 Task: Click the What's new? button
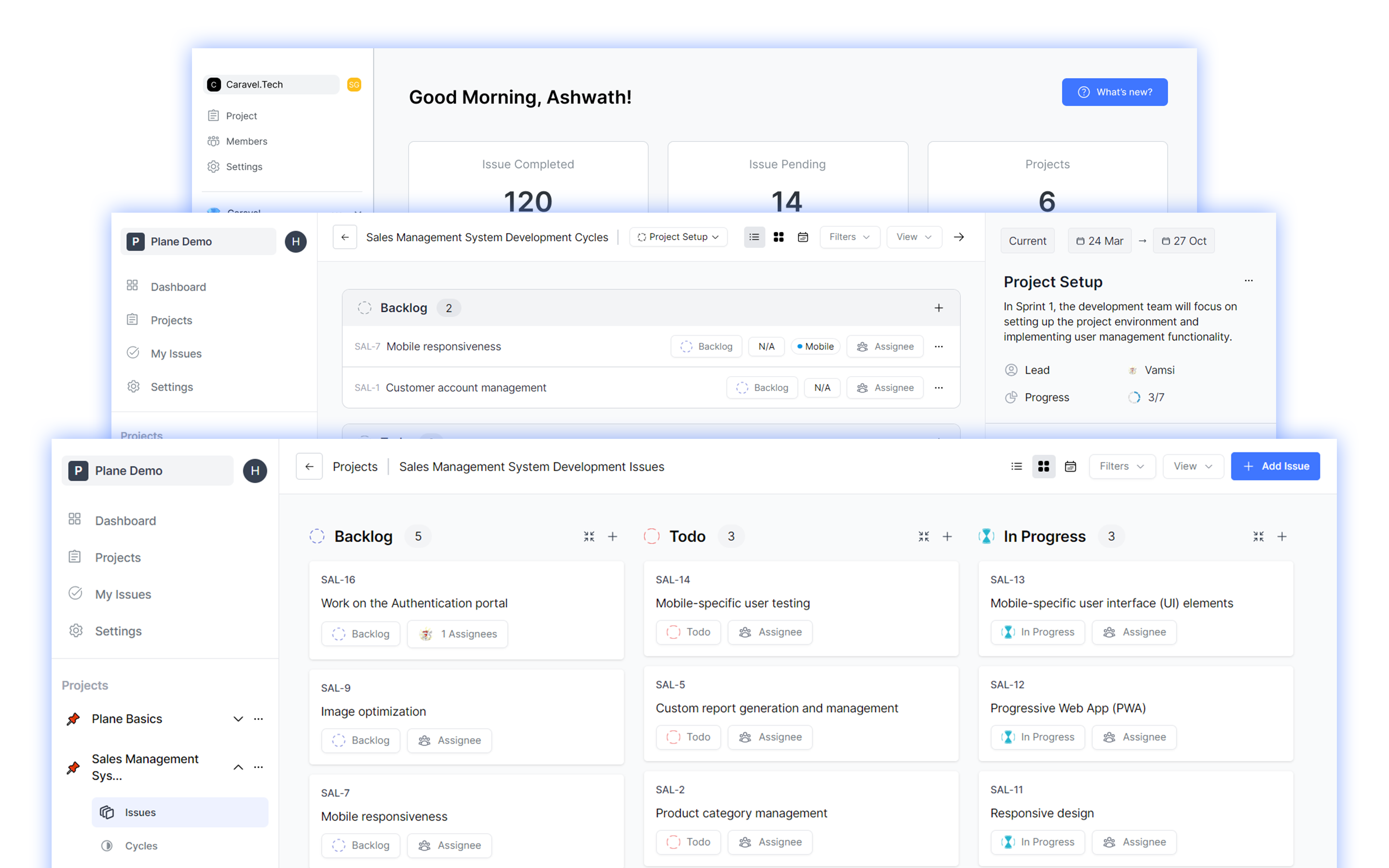pyautogui.click(x=1114, y=92)
